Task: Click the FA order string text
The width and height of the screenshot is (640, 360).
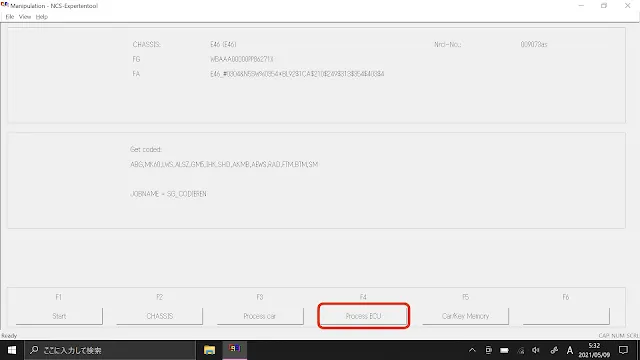Action: point(297,74)
